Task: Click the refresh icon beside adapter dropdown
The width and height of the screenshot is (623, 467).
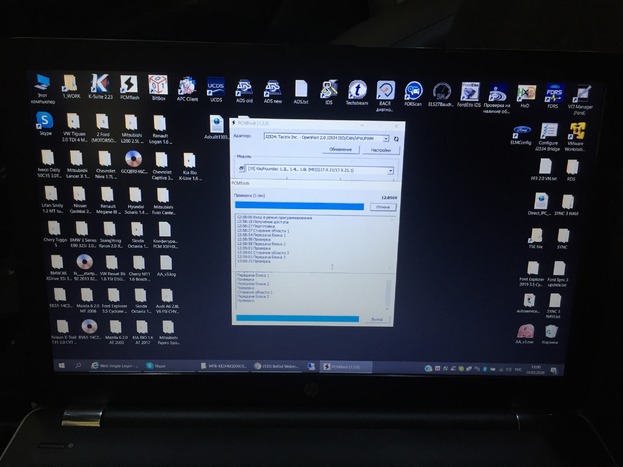Action: [x=395, y=138]
